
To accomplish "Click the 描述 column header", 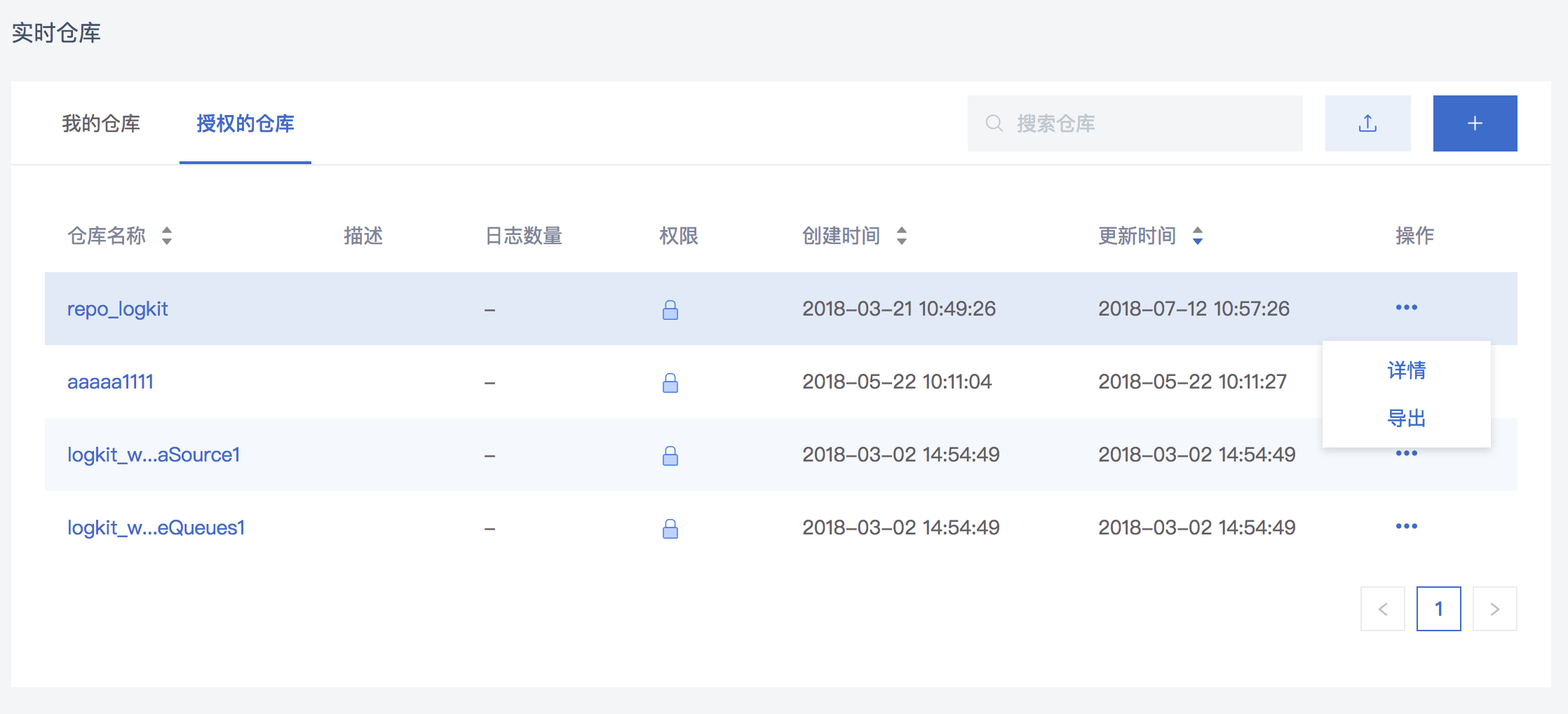I will click(x=363, y=236).
